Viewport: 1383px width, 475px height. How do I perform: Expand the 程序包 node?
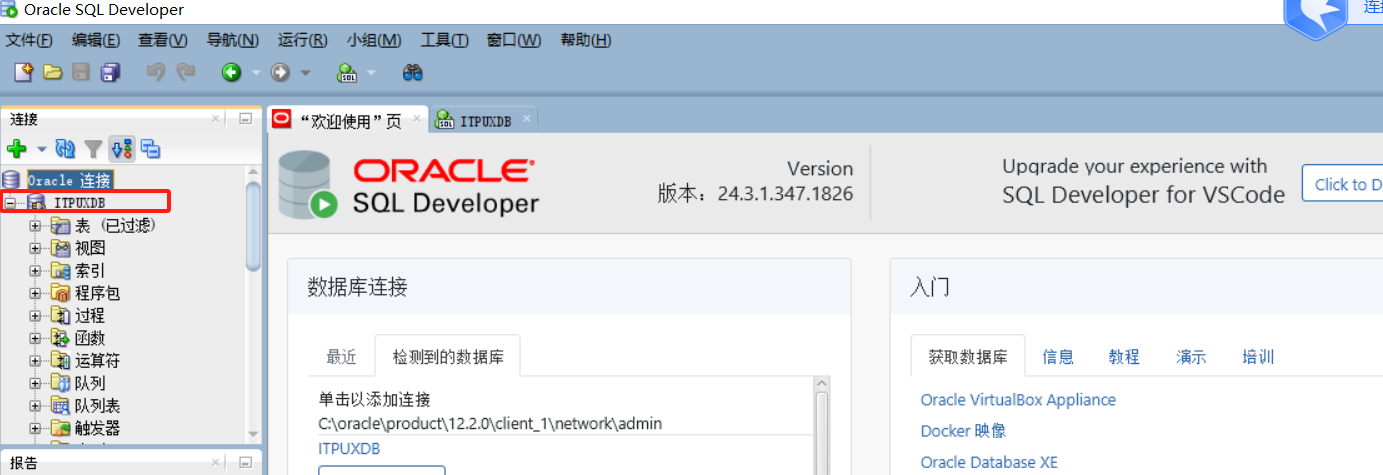click(x=36, y=293)
